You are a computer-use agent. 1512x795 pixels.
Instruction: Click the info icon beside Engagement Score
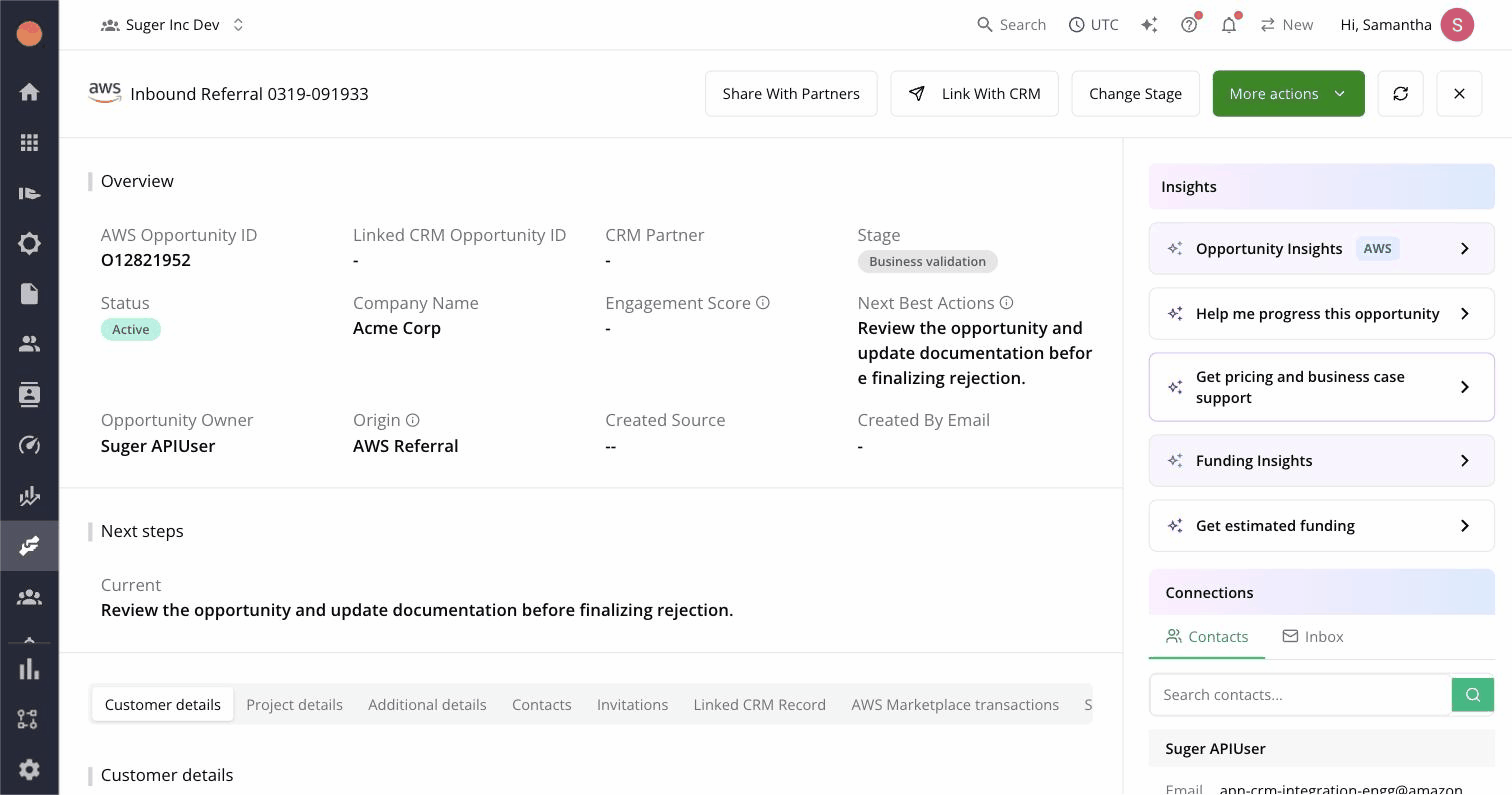(x=763, y=303)
